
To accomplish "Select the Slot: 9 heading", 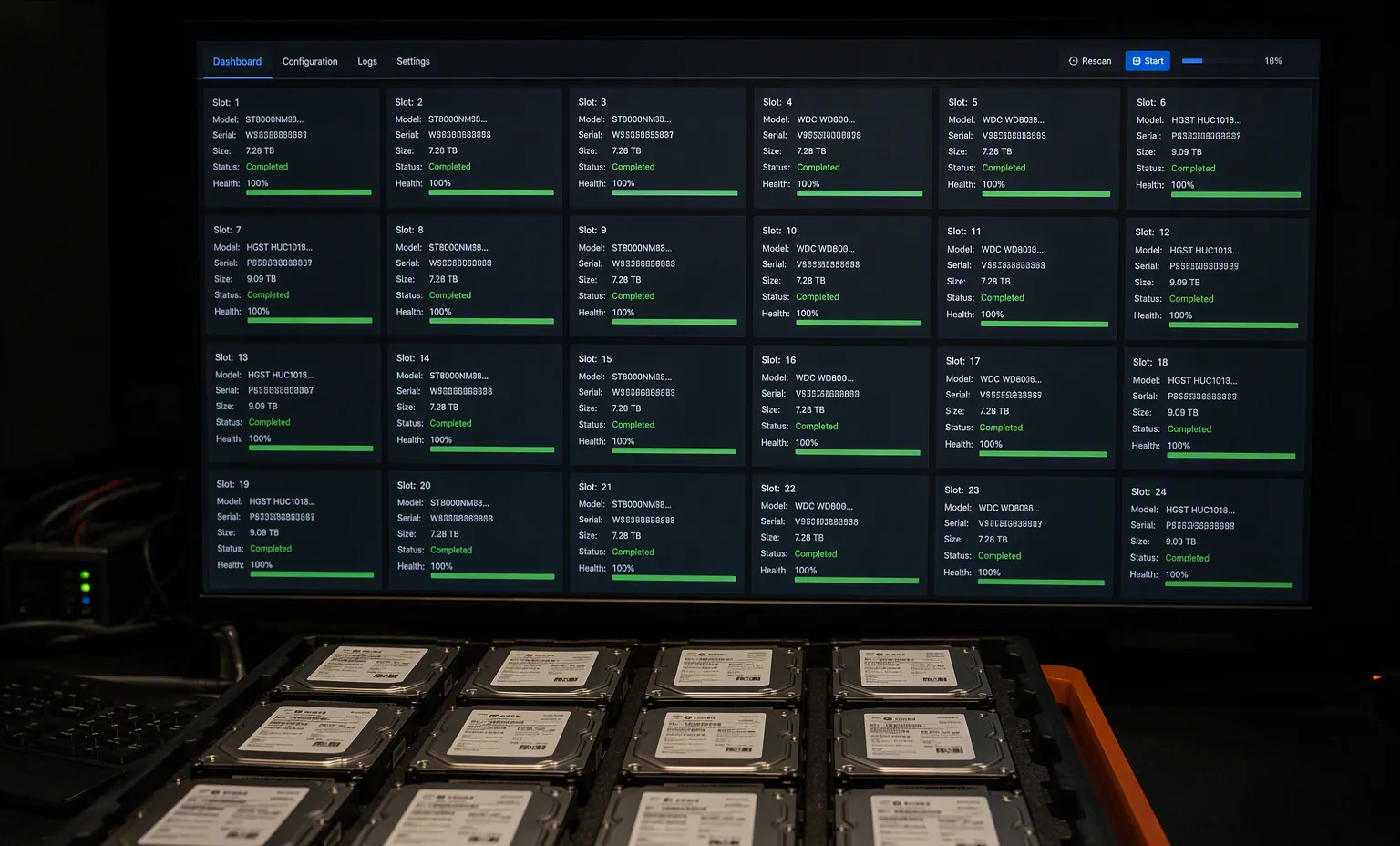I will pos(592,231).
